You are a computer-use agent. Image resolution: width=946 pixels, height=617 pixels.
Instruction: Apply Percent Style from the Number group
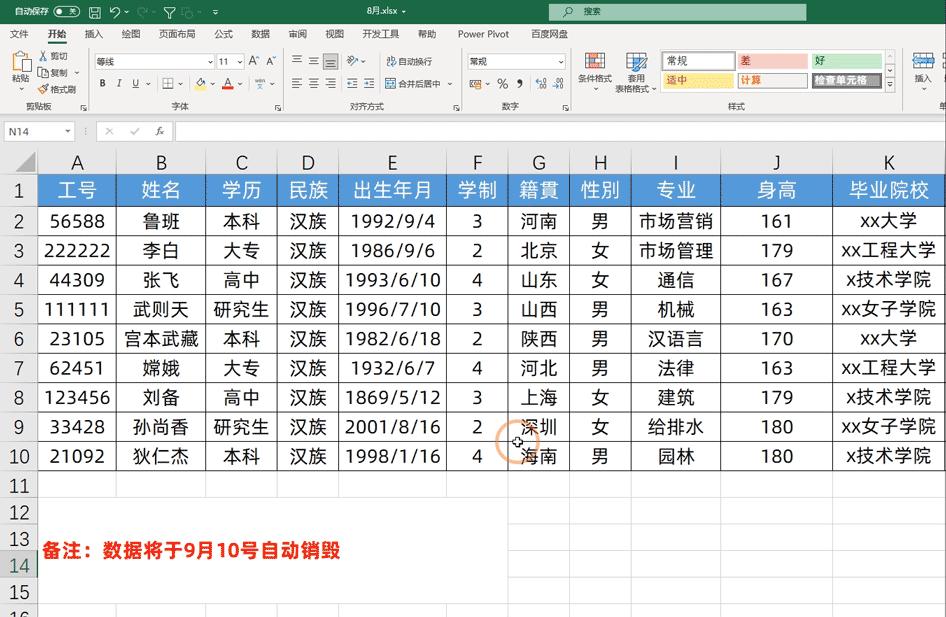point(502,85)
